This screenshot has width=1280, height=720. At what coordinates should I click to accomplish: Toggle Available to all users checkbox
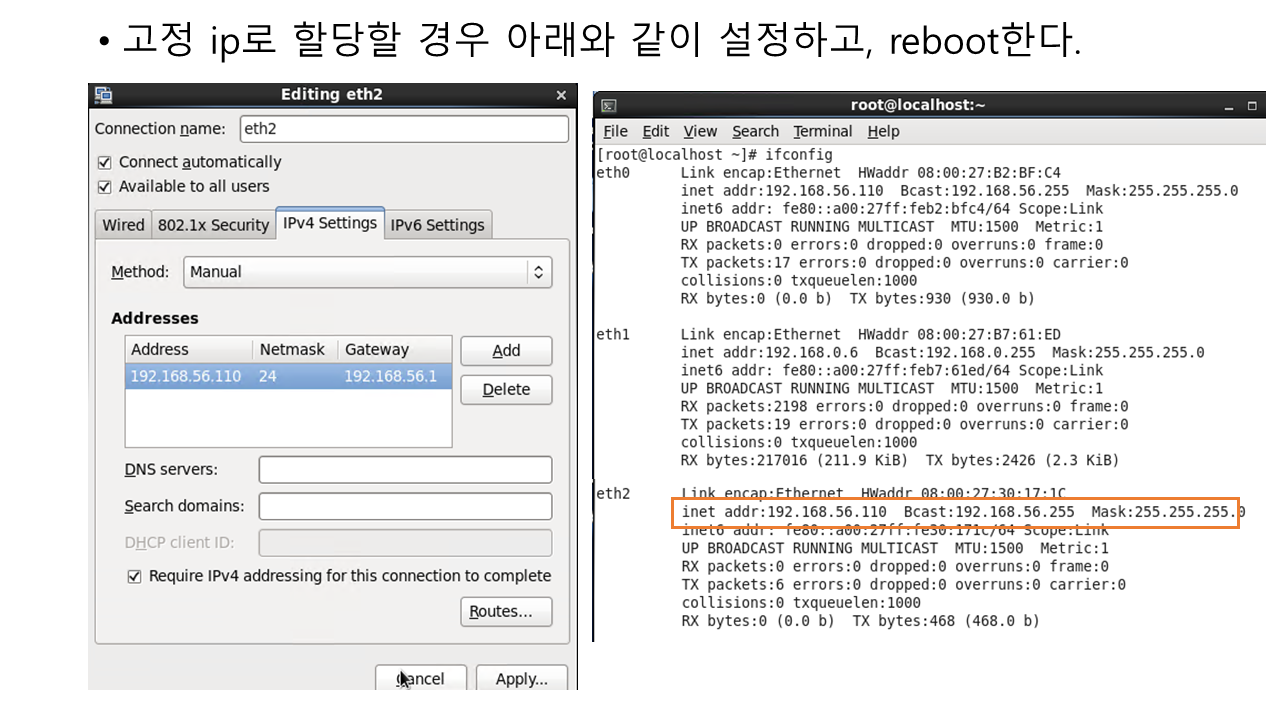click(104, 187)
